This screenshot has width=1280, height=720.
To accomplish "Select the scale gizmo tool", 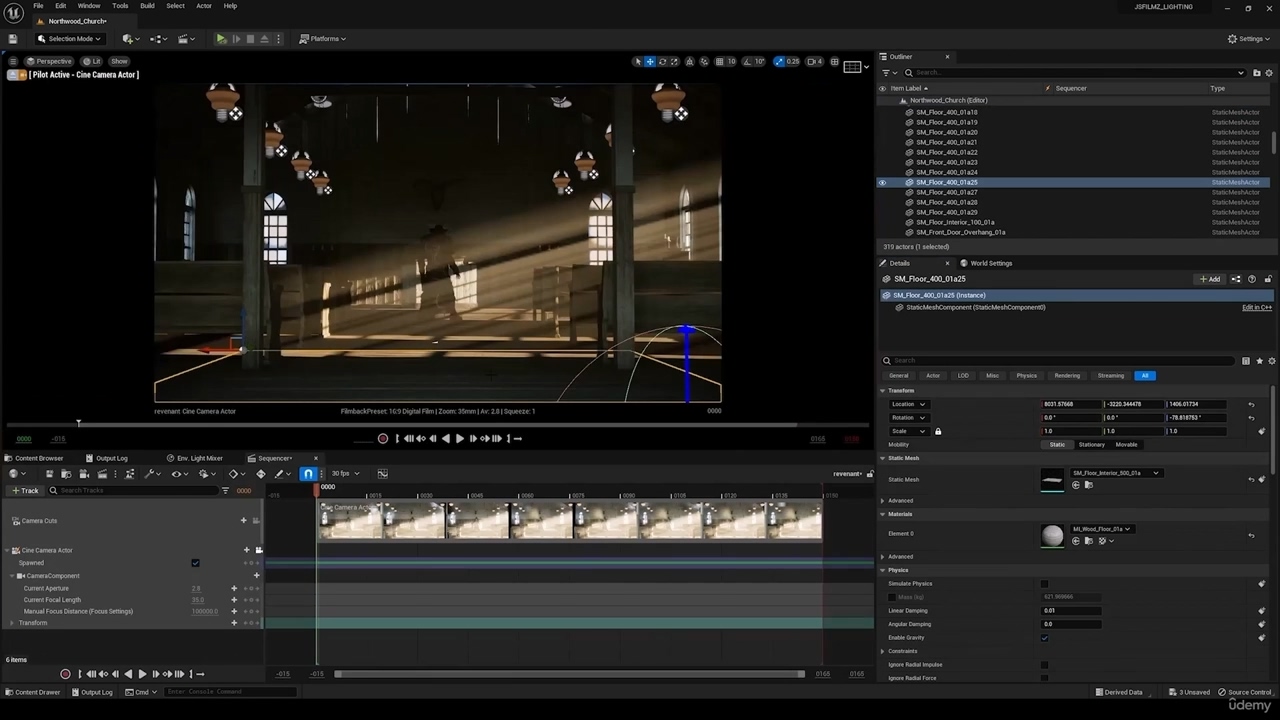I will [x=674, y=62].
